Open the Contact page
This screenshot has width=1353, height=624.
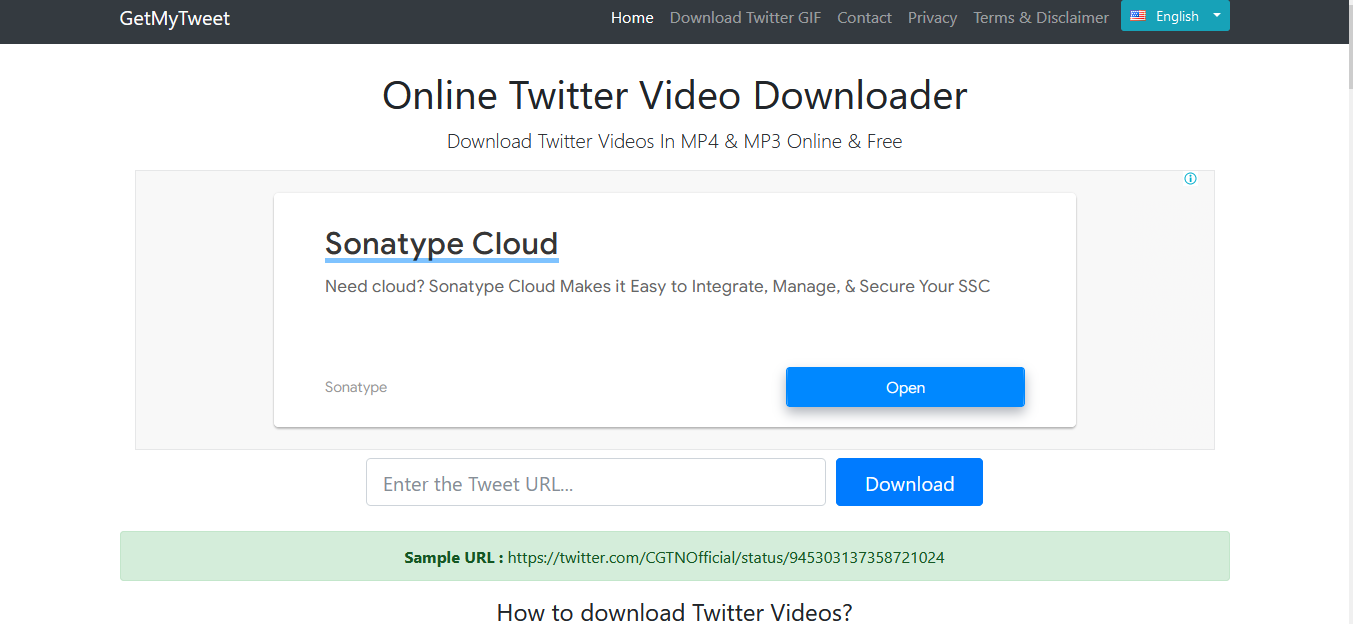pos(864,17)
